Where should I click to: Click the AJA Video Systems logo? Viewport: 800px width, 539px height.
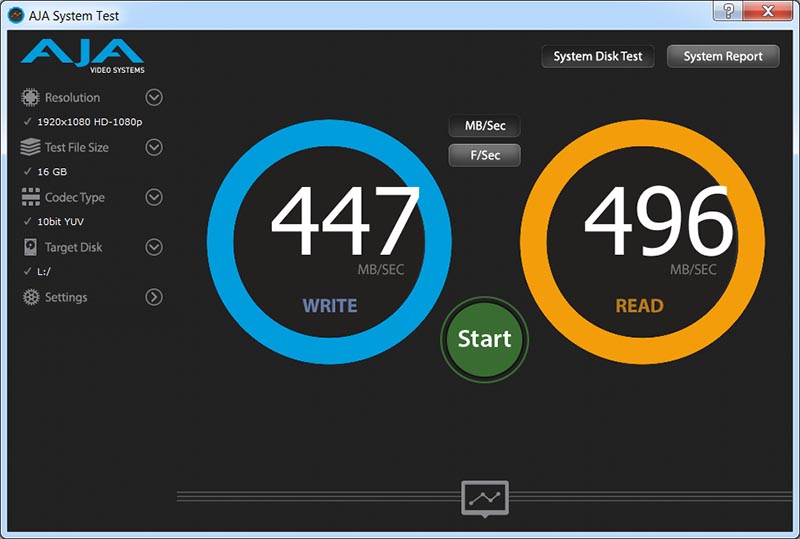(x=83, y=56)
